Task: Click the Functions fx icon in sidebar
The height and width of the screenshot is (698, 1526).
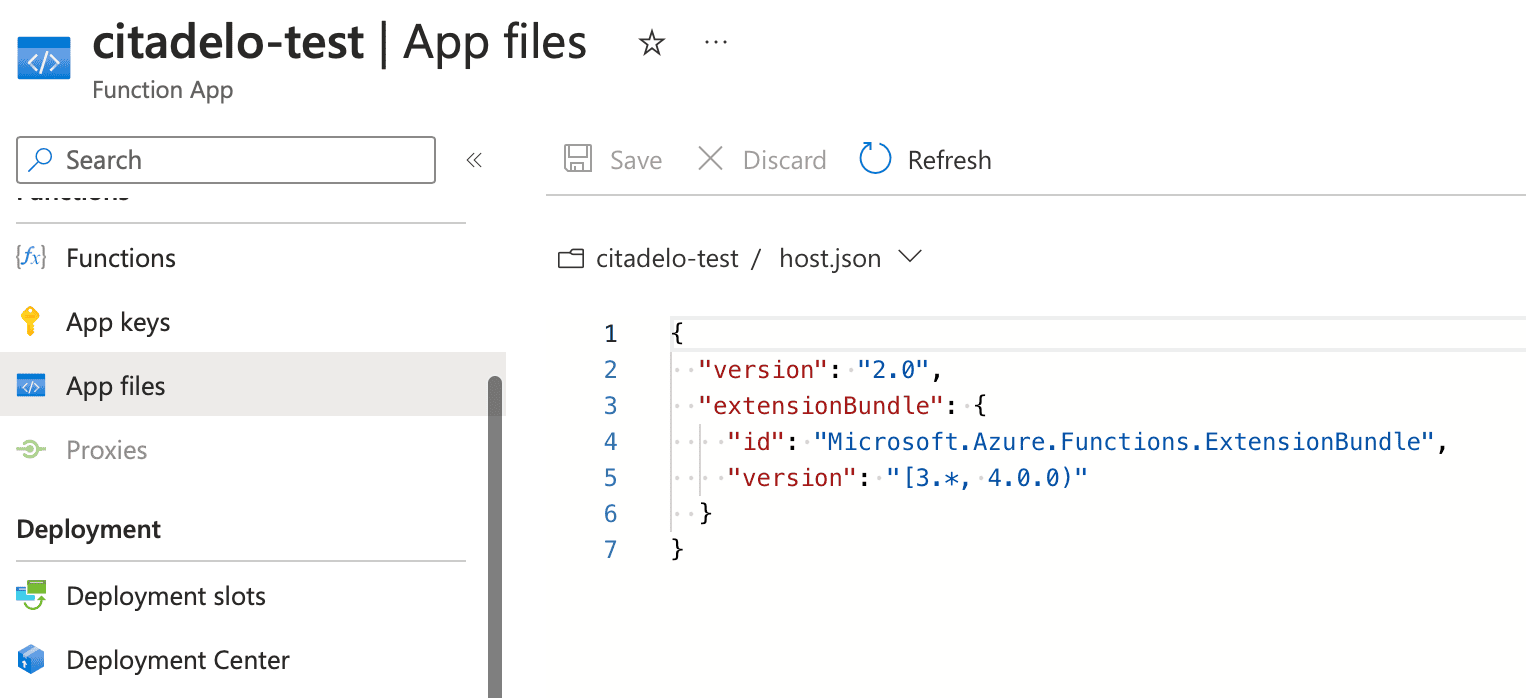Action: [31, 258]
